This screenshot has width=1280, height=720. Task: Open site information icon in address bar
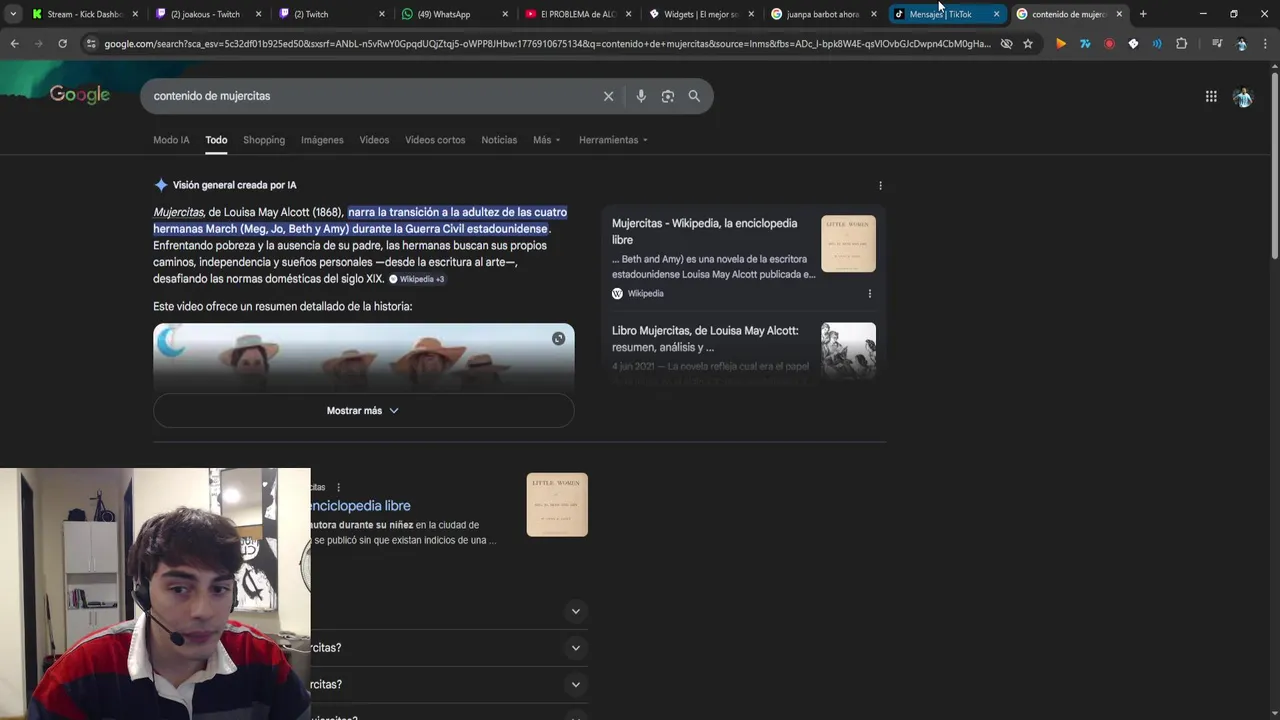click(x=91, y=44)
